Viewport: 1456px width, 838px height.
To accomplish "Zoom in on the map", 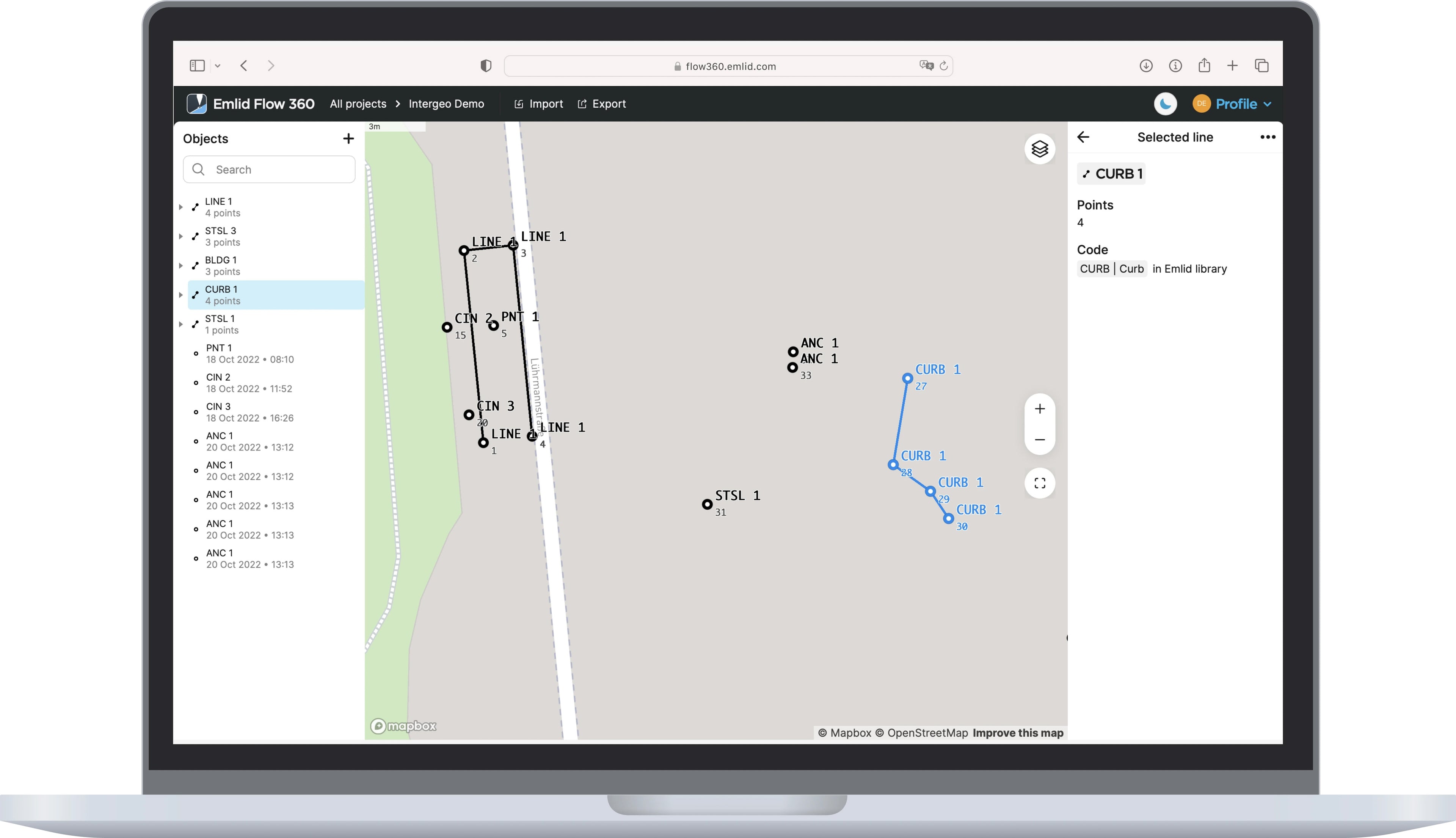I will (1039, 409).
